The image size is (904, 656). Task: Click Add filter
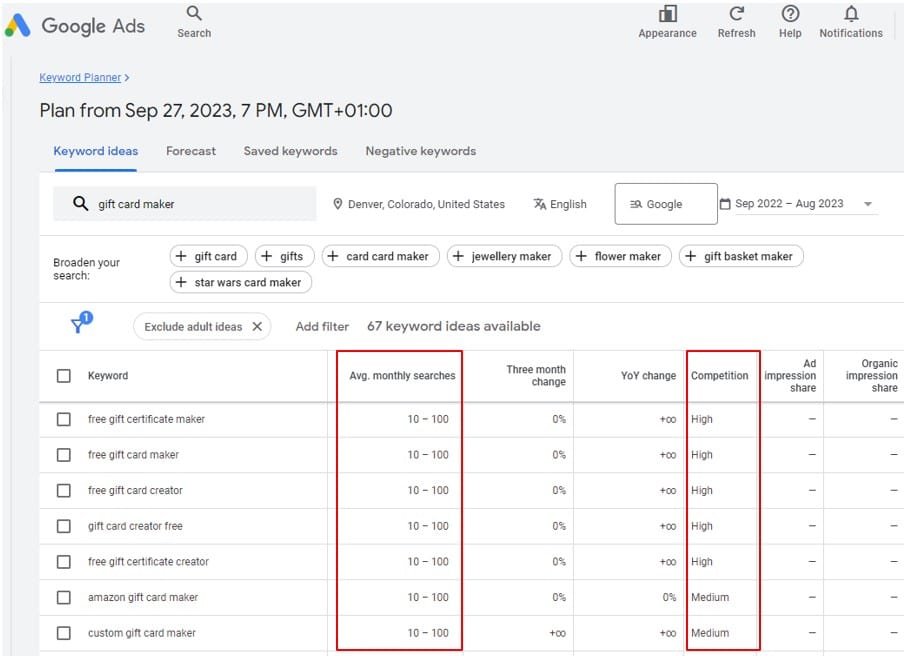pos(322,326)
